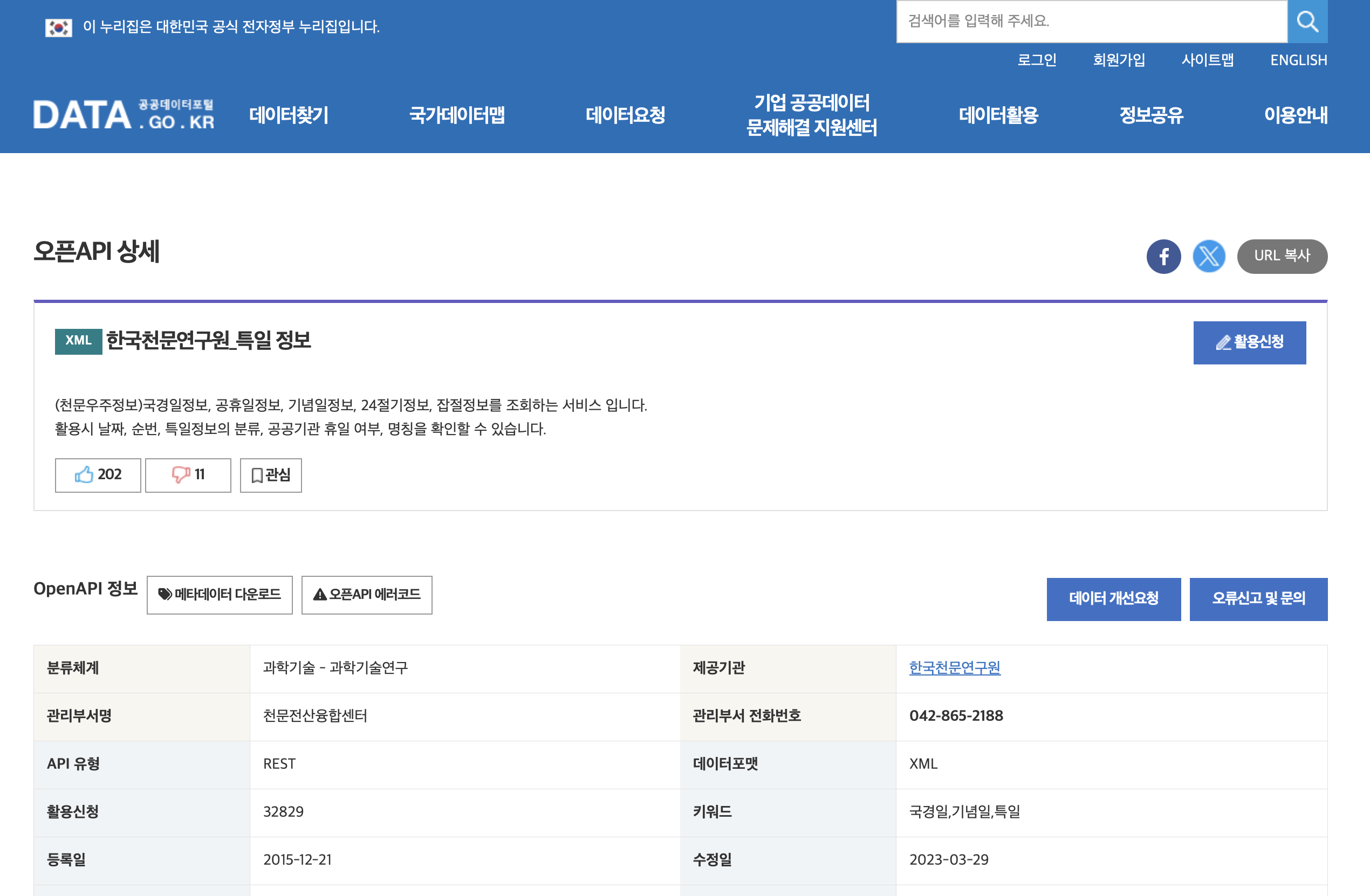The height and width of the screenshot is (896, 1370).
Task: Select application count 32829
Action: click(283, 811)
